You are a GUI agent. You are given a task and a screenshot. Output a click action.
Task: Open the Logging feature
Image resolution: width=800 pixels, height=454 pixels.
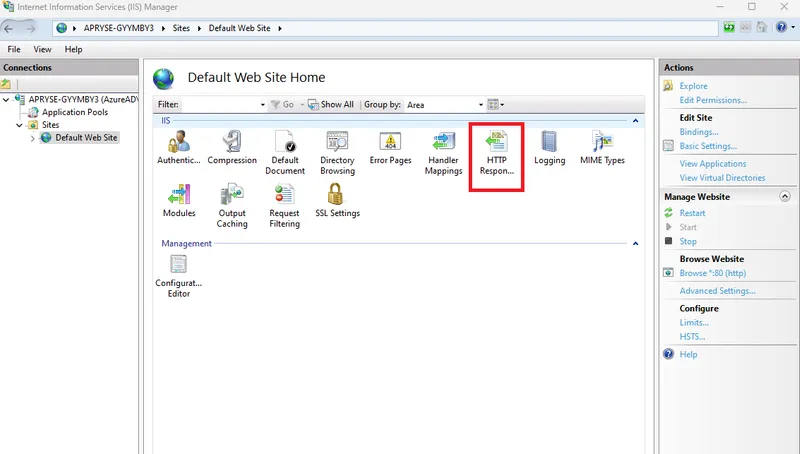coord(549,147)
